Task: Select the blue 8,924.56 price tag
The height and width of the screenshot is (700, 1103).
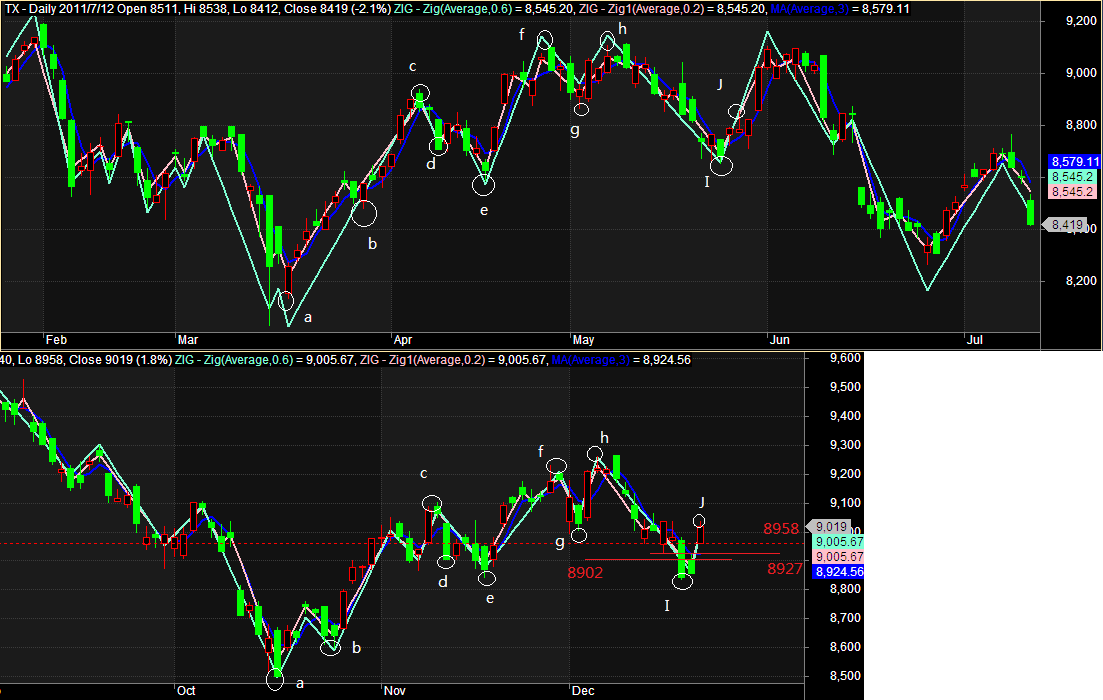Action: point(839,572)
